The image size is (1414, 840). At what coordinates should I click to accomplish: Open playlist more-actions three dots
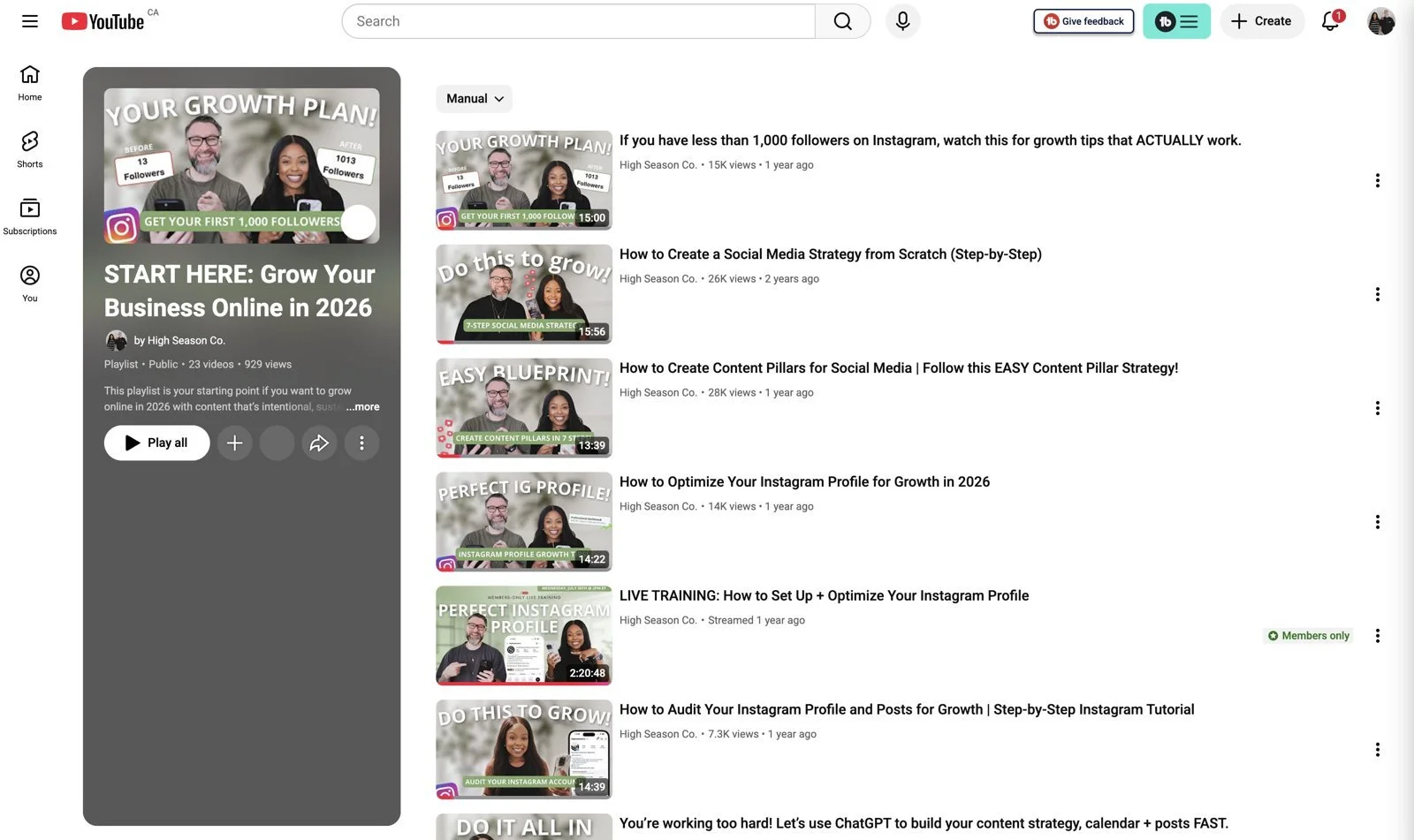tap(361, 443)
